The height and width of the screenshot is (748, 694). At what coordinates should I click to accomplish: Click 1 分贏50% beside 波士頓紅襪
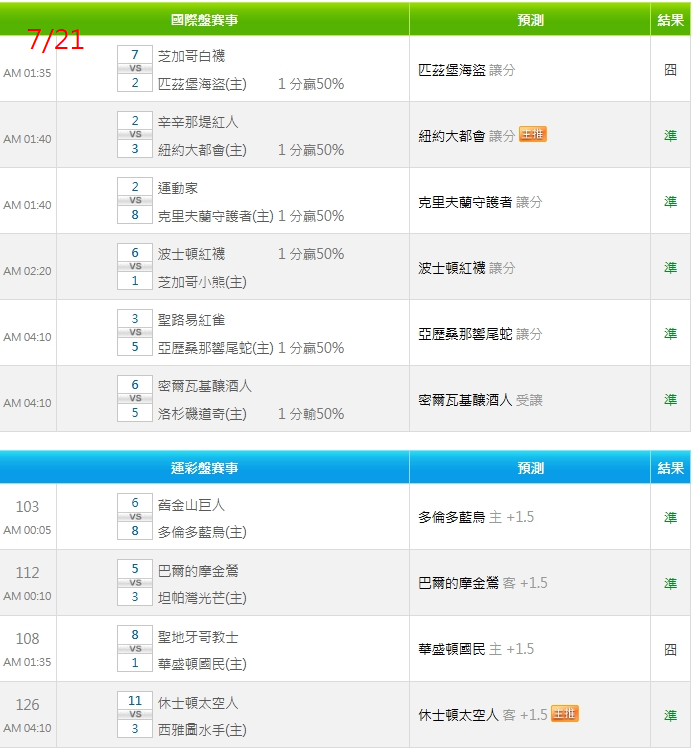click(311, 254)
